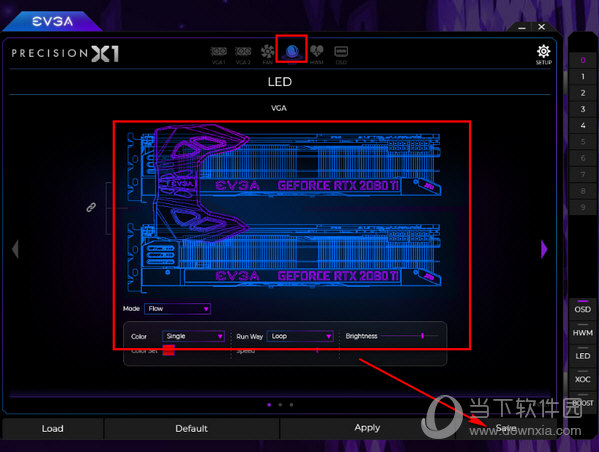Click the Save button
Viewport: 599px width, 452px height.
pos(506,428)
